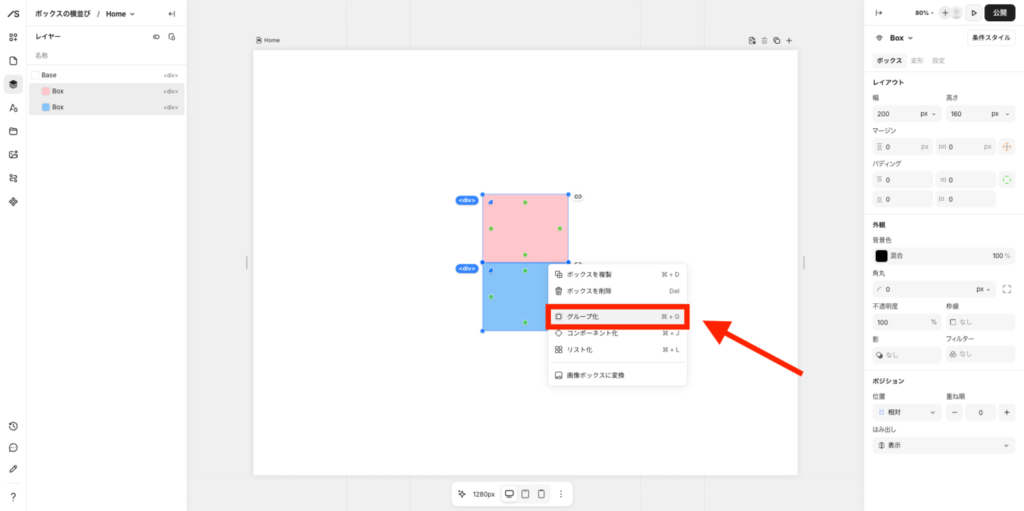Expand the はみ出し 表示 overflow dropdown
The image size is (1024, 511).
coord(944,445)
